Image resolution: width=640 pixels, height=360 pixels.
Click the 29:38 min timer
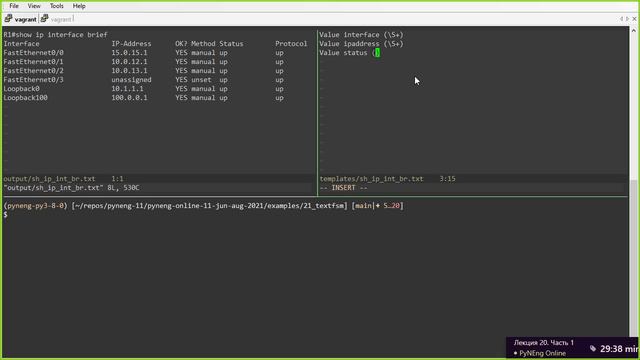[619, 349]
